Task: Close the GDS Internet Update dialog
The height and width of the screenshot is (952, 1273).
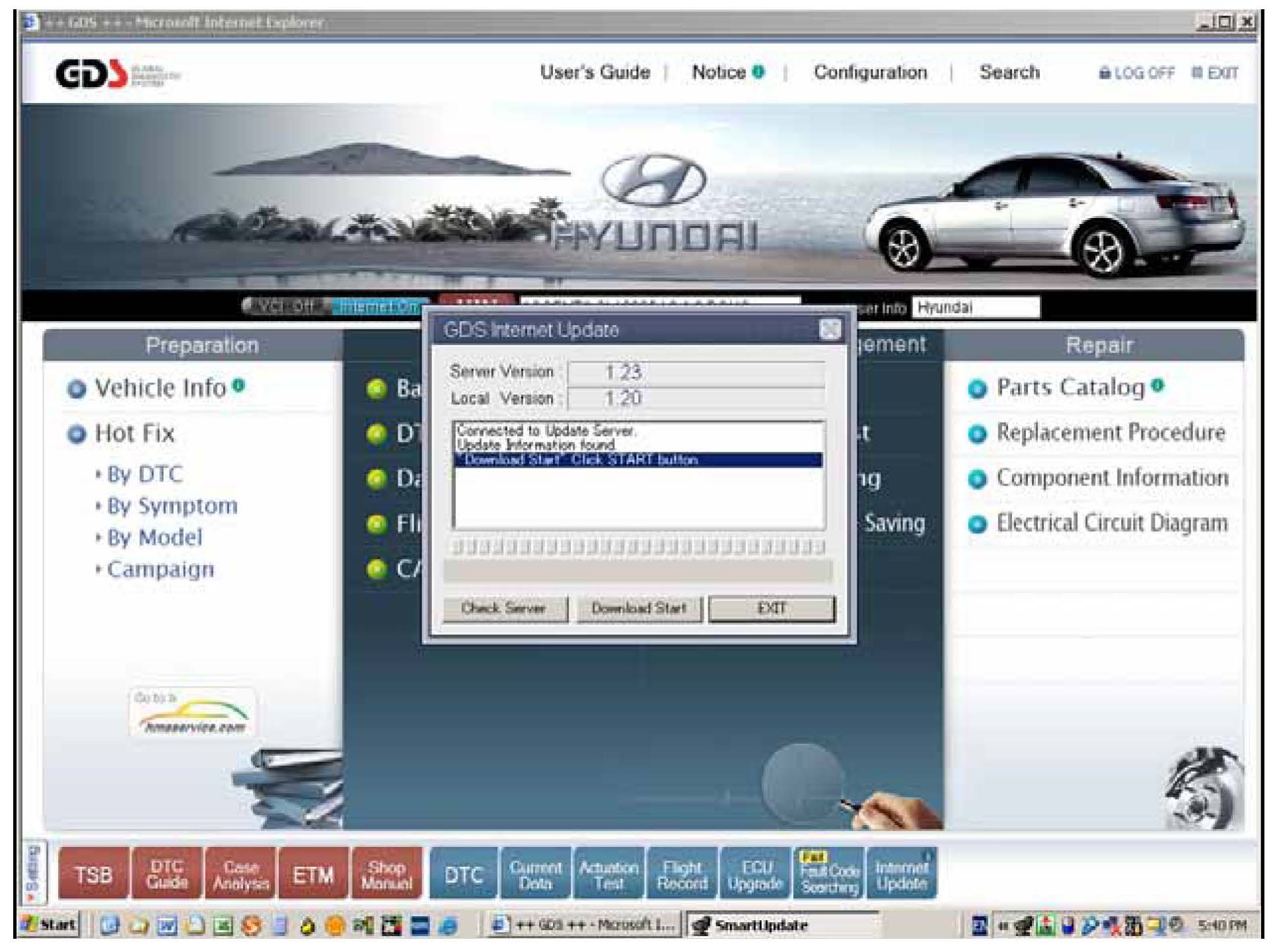Action: tap(830, 329)
